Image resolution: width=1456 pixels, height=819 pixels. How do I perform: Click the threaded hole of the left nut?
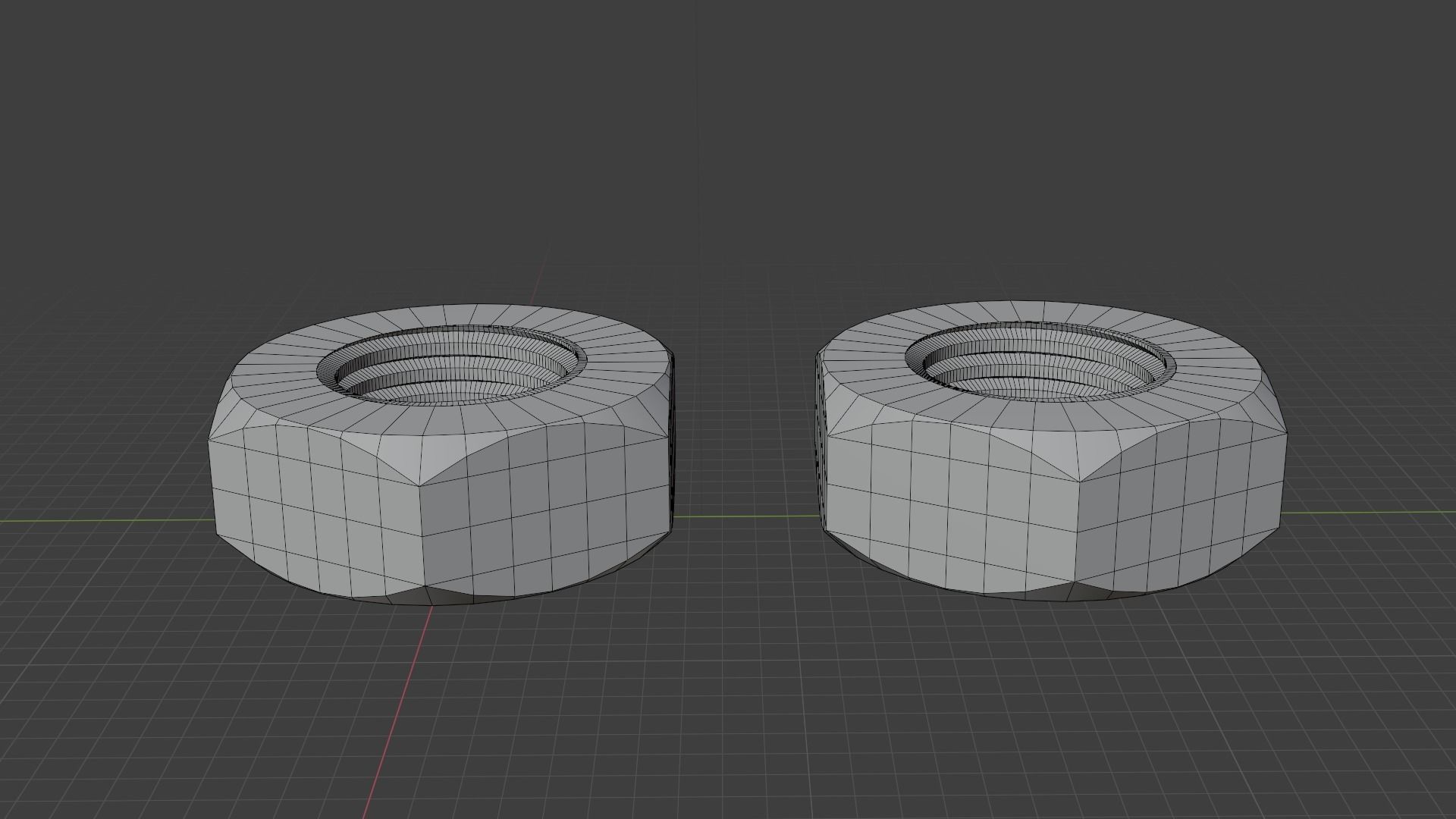[452, 365]
